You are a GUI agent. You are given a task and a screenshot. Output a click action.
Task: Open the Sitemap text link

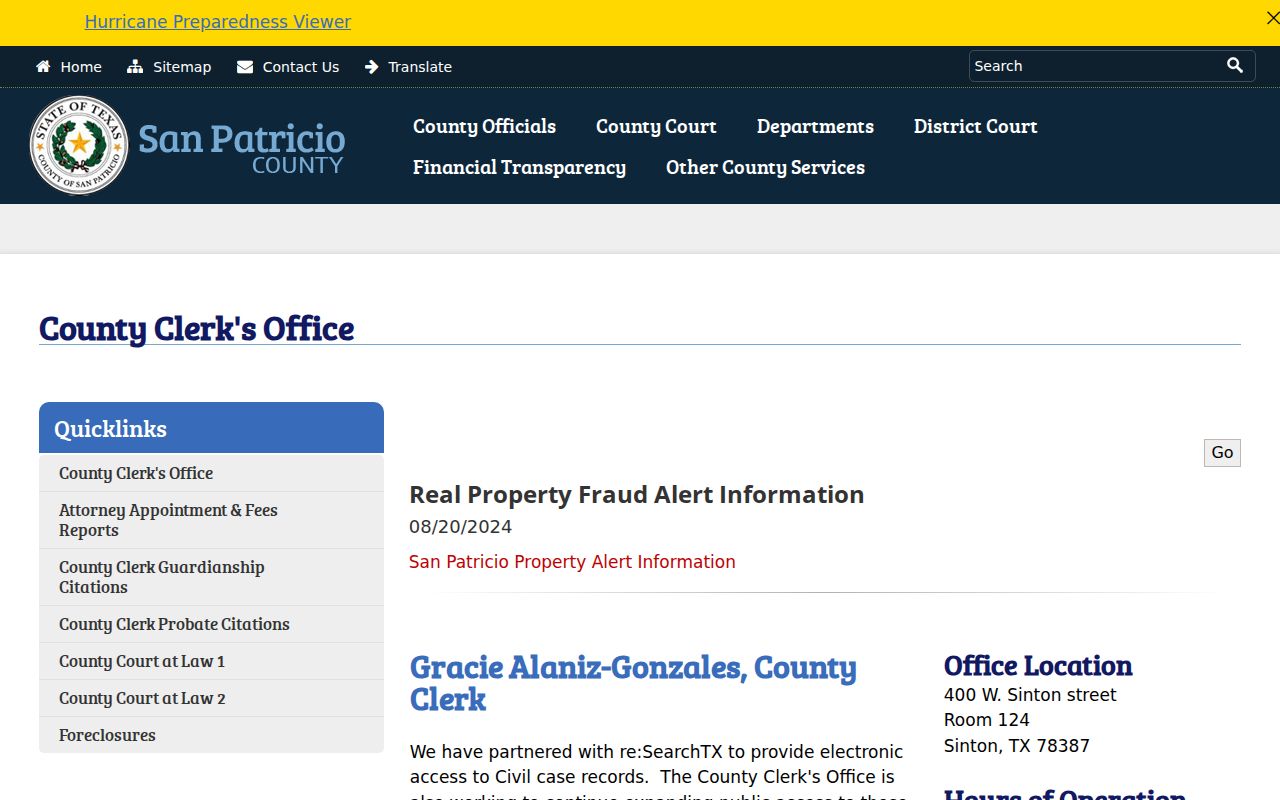(182, 67)
